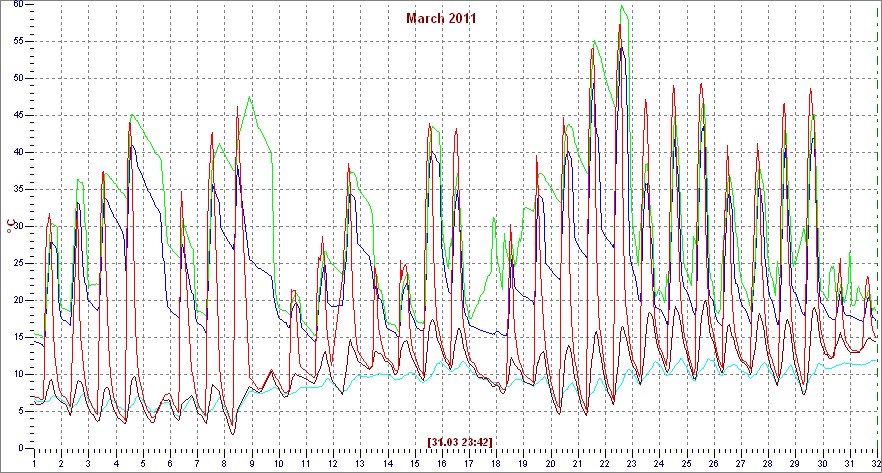Click day 28 on the x-axis
This screenshot has height=473, width=882.
pyautogui.click(x=767, y=464)
